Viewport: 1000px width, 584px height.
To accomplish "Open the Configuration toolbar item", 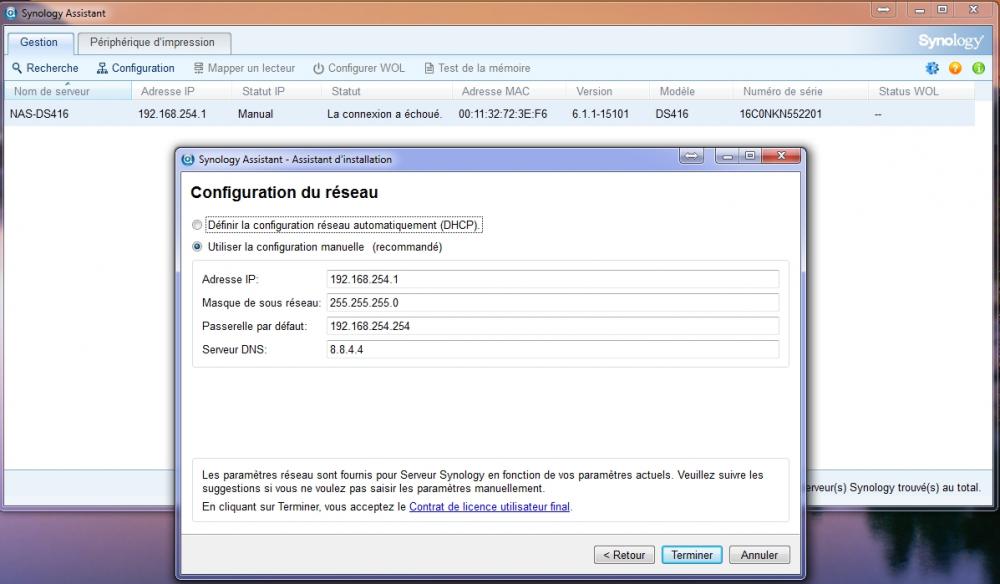I will (x=135, y=68).
